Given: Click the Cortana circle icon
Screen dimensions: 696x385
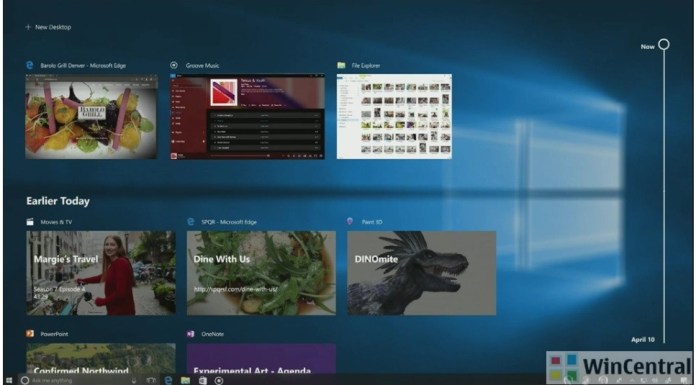Looking at the screenshot, I should 25,381.
